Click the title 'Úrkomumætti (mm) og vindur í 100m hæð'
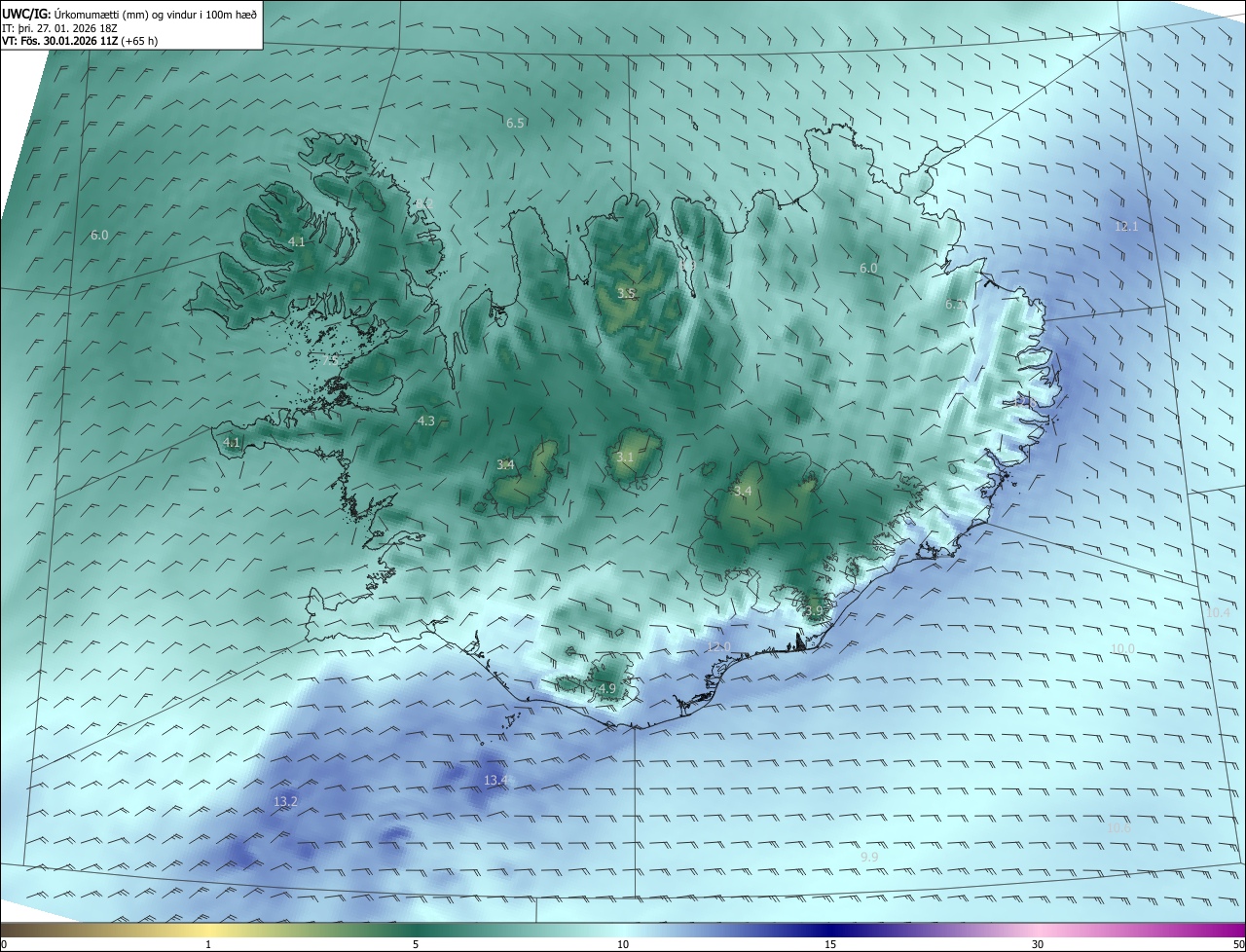Image resolution: width=1246 pixels, height=952 pixels. 156,15
